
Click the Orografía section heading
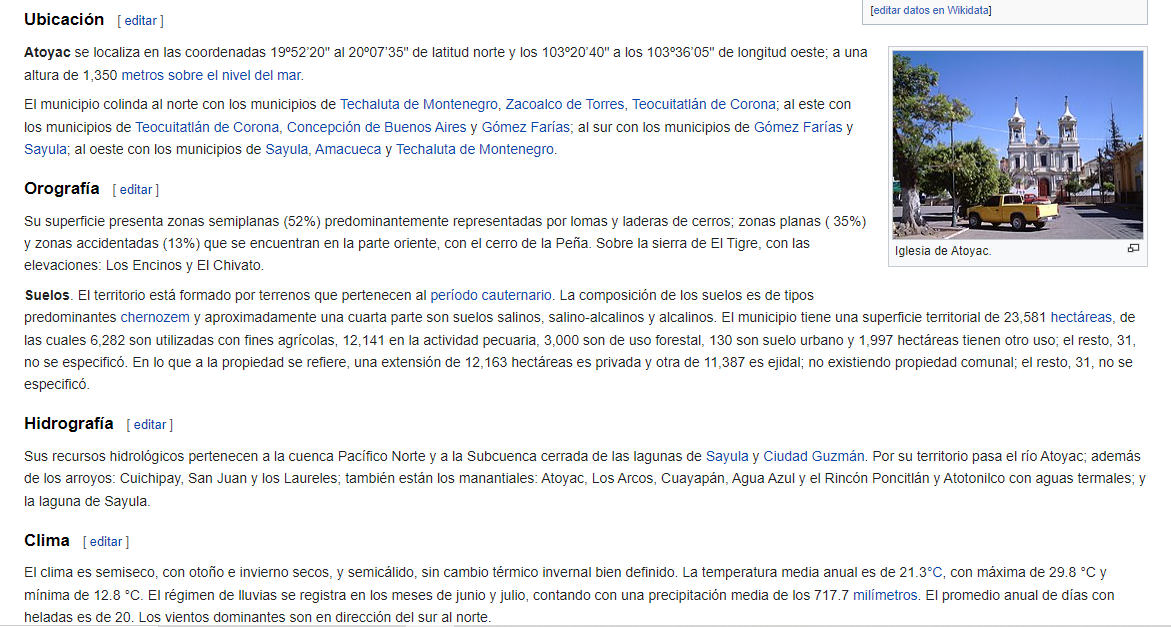62,189
